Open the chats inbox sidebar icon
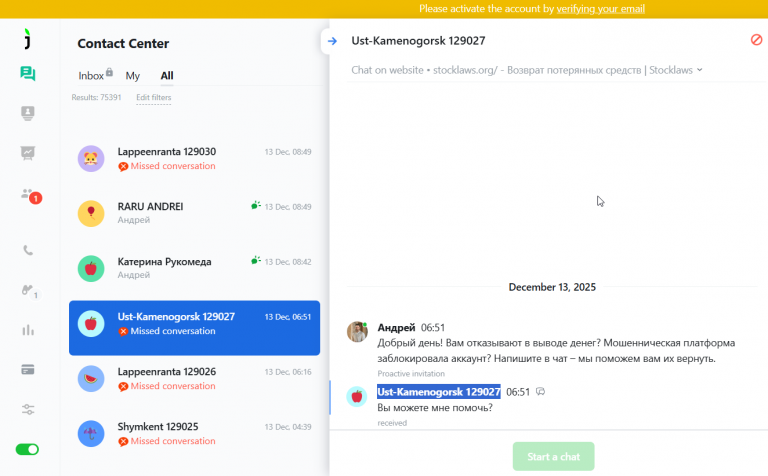The height and width of the screenshot is (476, 768). 28,74
